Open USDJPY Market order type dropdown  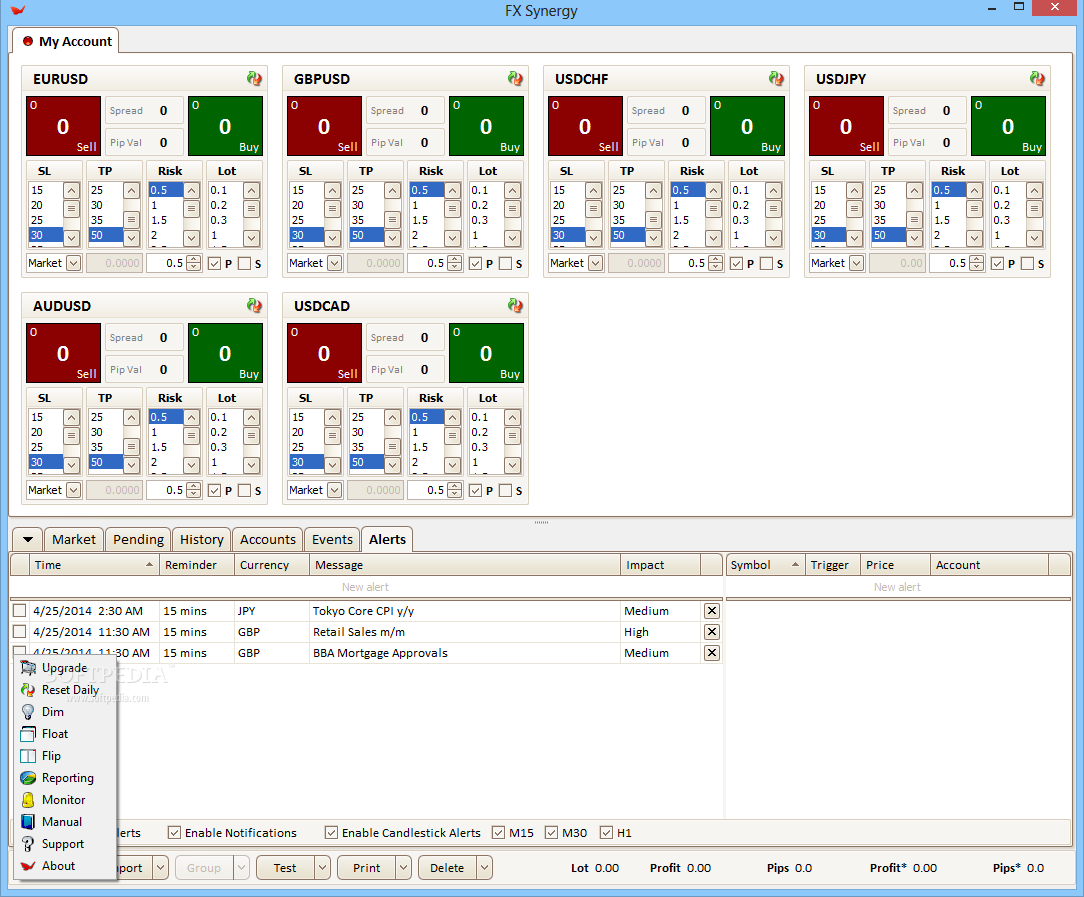(857, 263)
